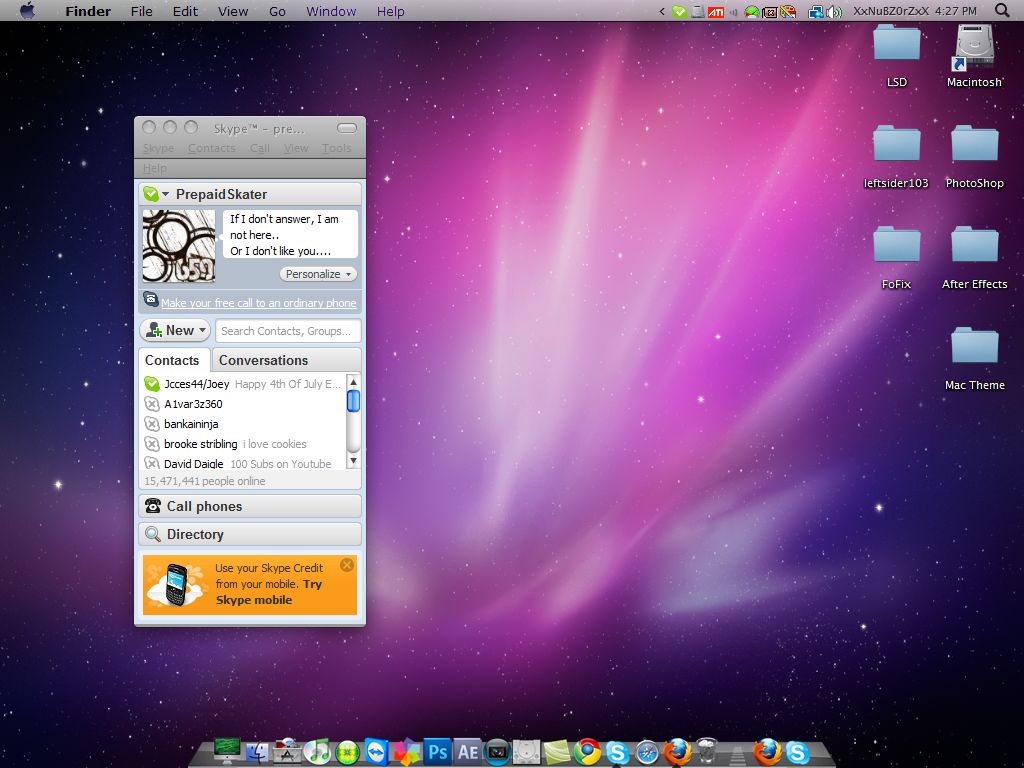Open the Finder face icon in the dock
Screen dimensions: 1024x768
(257, 753)
